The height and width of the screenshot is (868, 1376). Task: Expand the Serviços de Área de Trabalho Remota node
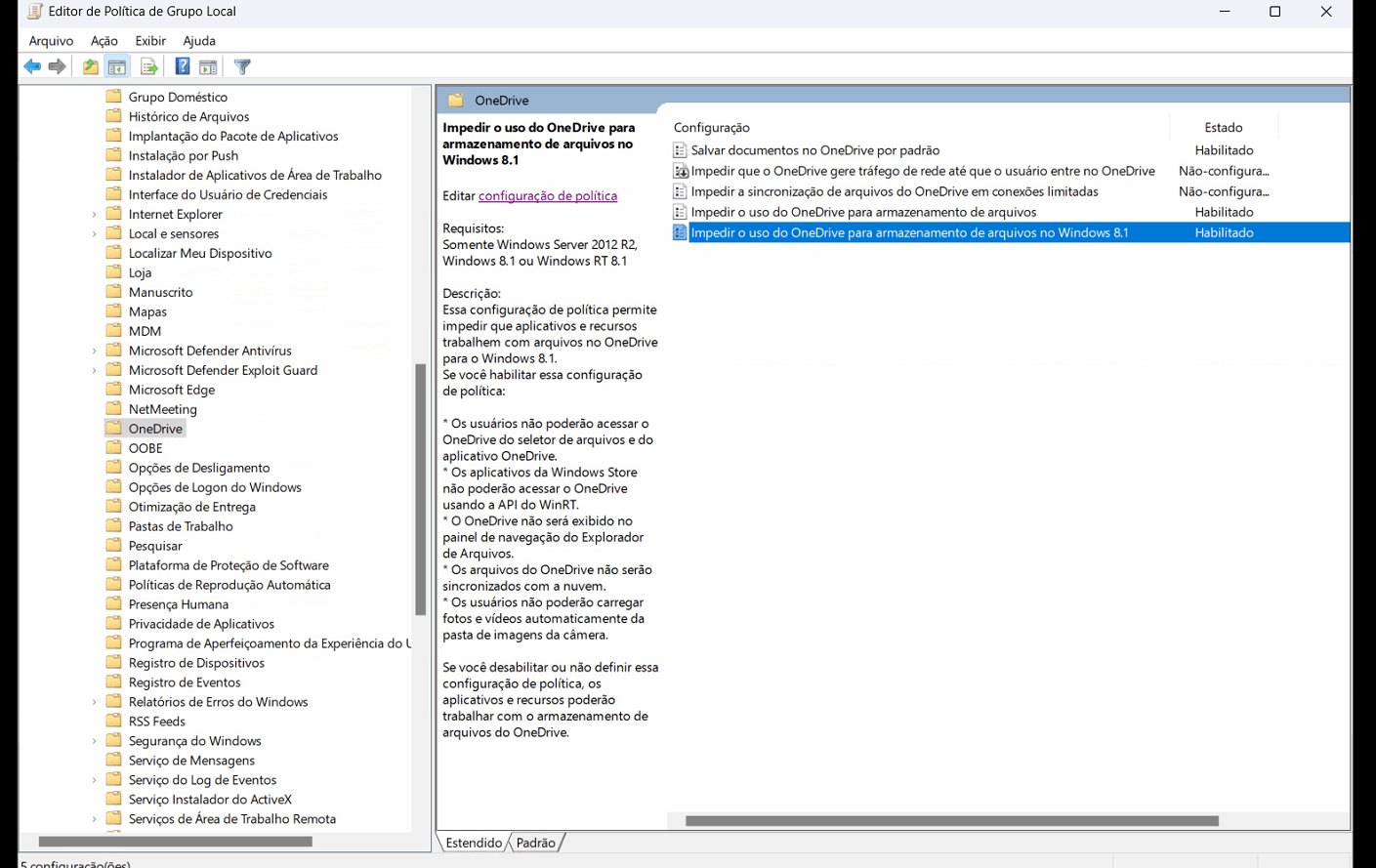coord(95,819)
